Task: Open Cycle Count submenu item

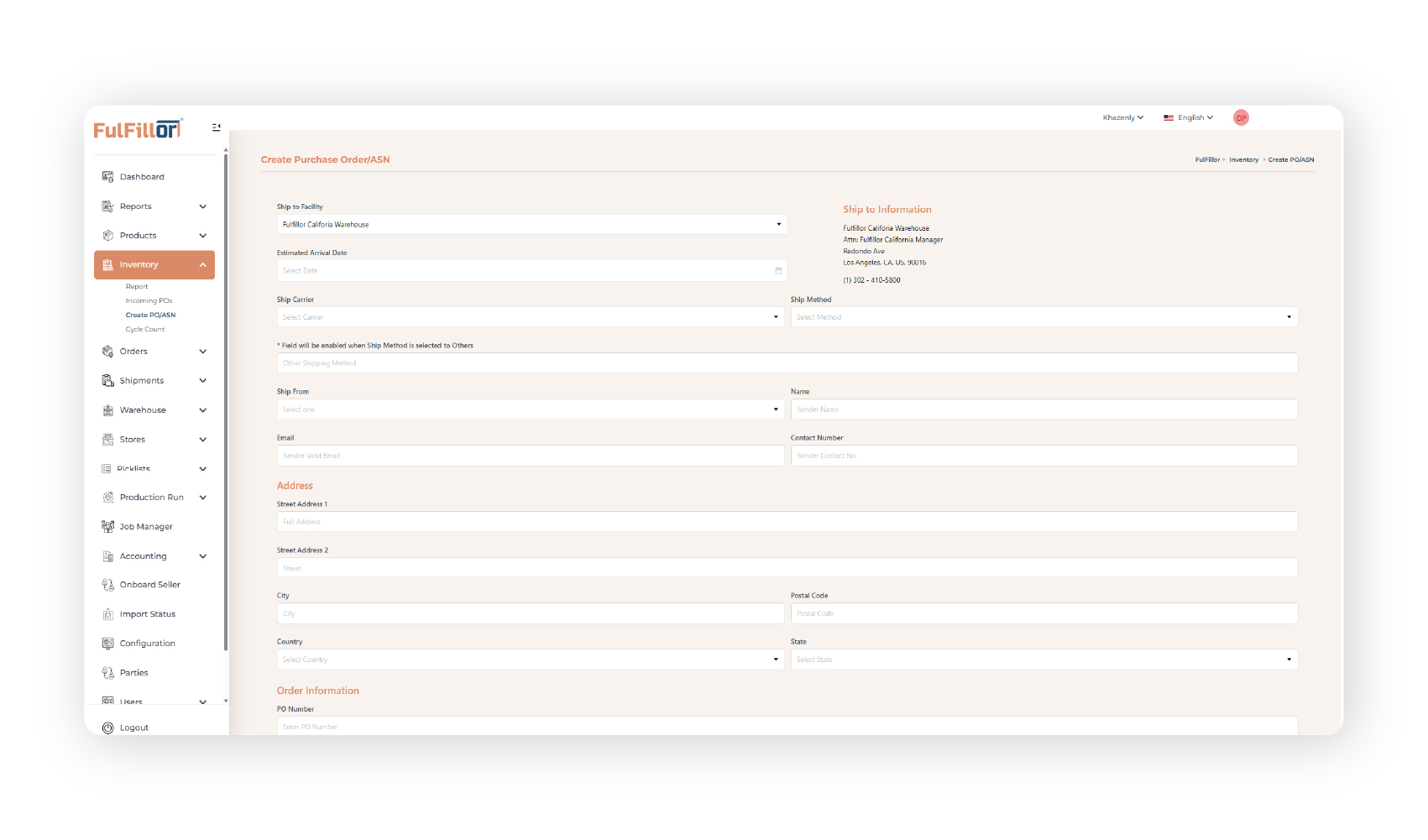Action: tap(145, 330)
